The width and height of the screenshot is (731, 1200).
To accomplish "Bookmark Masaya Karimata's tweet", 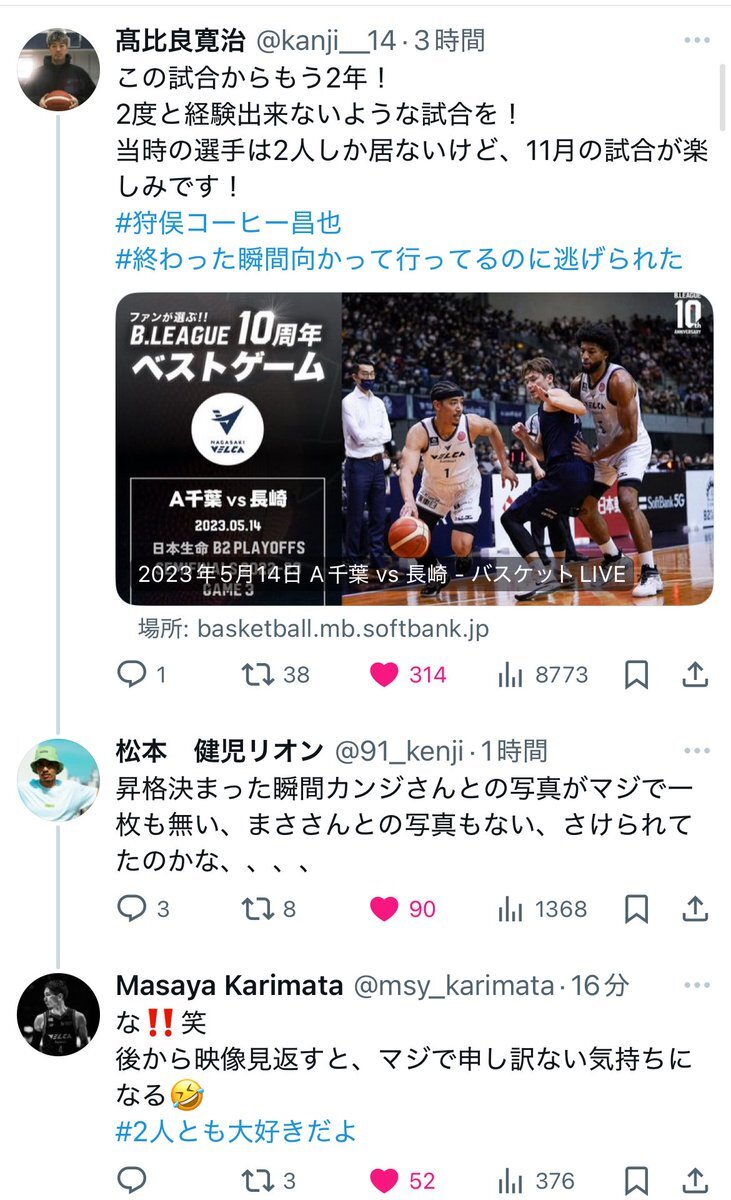I will tap(637, 1180).
